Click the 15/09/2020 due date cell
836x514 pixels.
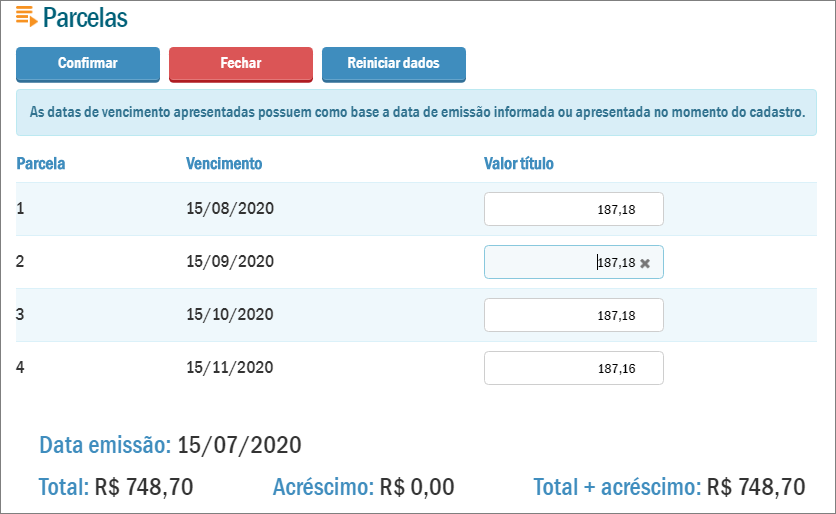pos(230,262)
